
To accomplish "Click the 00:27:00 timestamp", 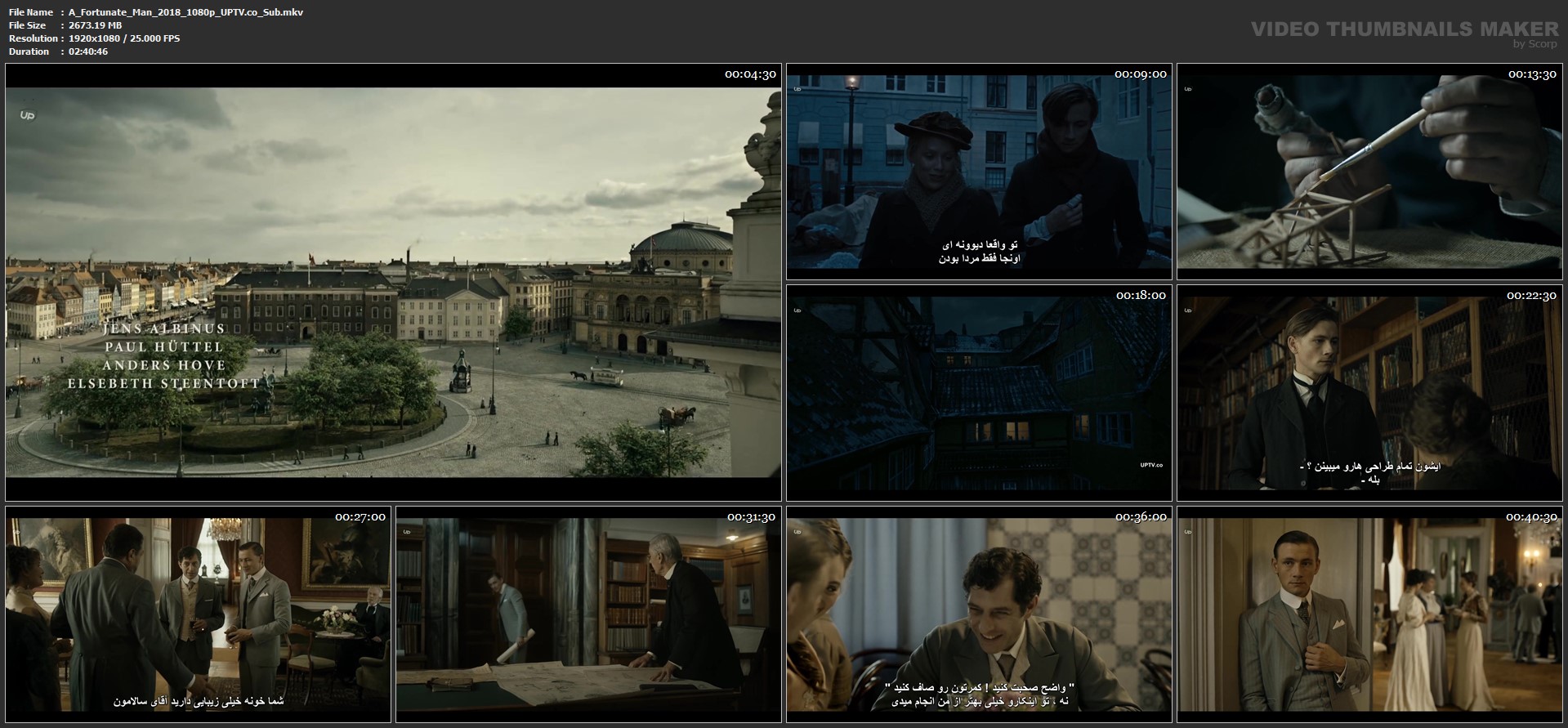I will pos(360,517).
